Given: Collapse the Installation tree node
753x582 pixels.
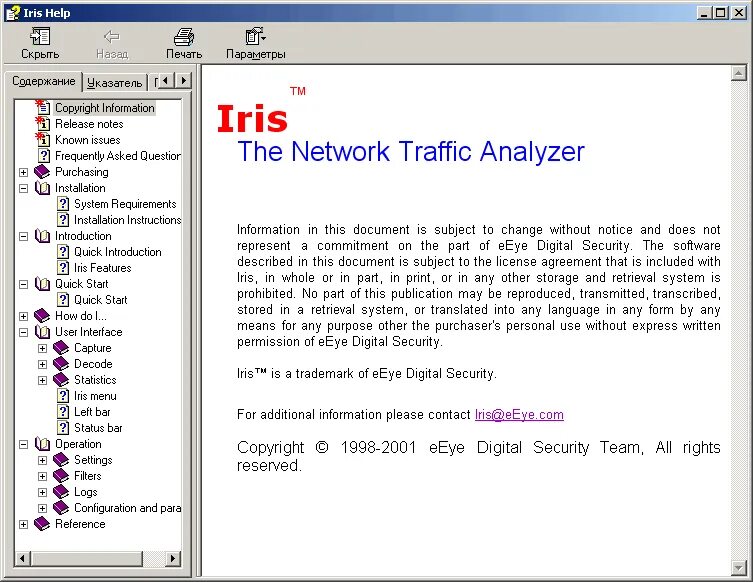Looking at the screenshot, I should pos(24,188).
